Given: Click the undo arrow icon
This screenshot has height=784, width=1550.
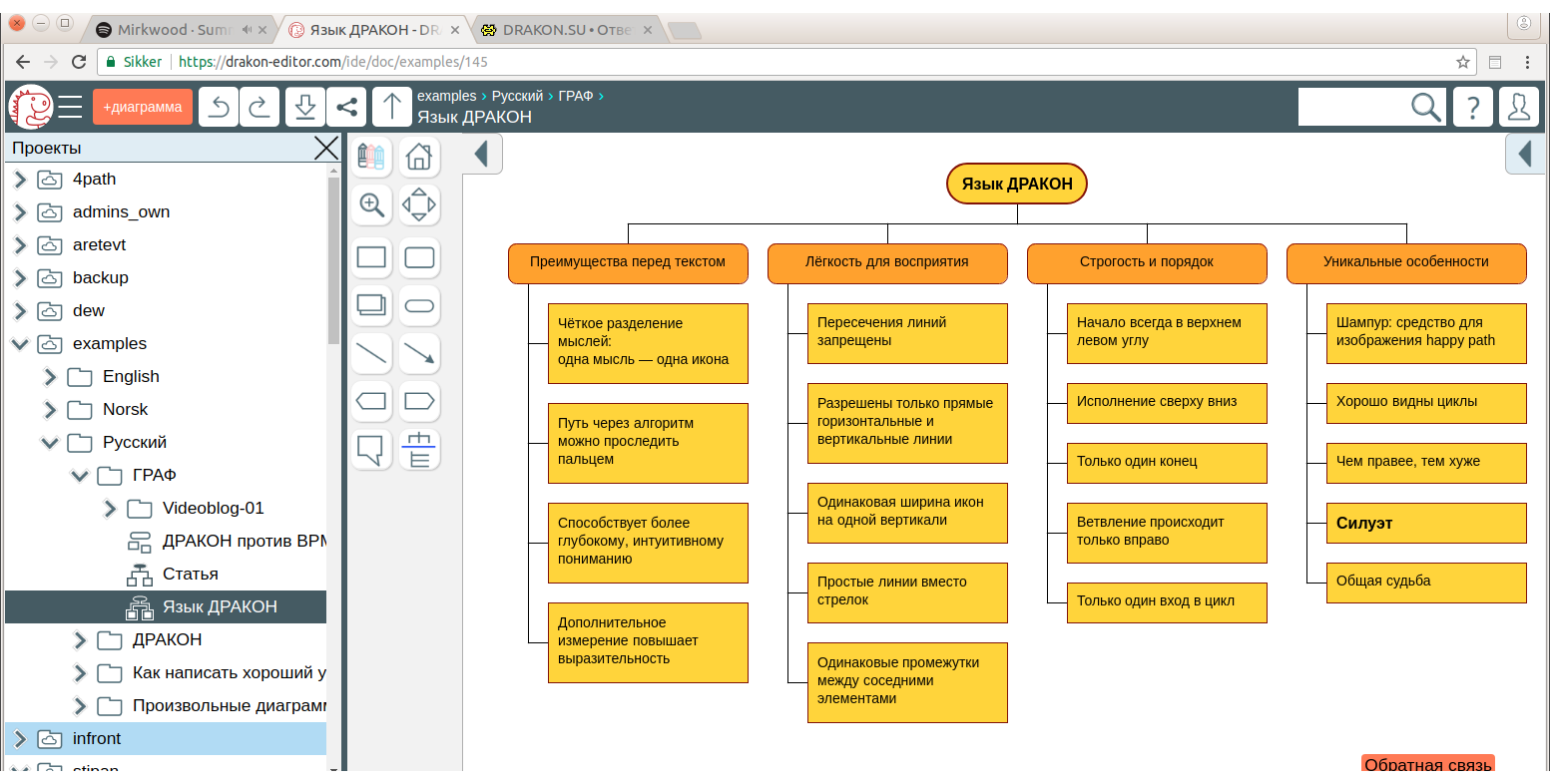Looking at the screenshot, I should [219, 107].
